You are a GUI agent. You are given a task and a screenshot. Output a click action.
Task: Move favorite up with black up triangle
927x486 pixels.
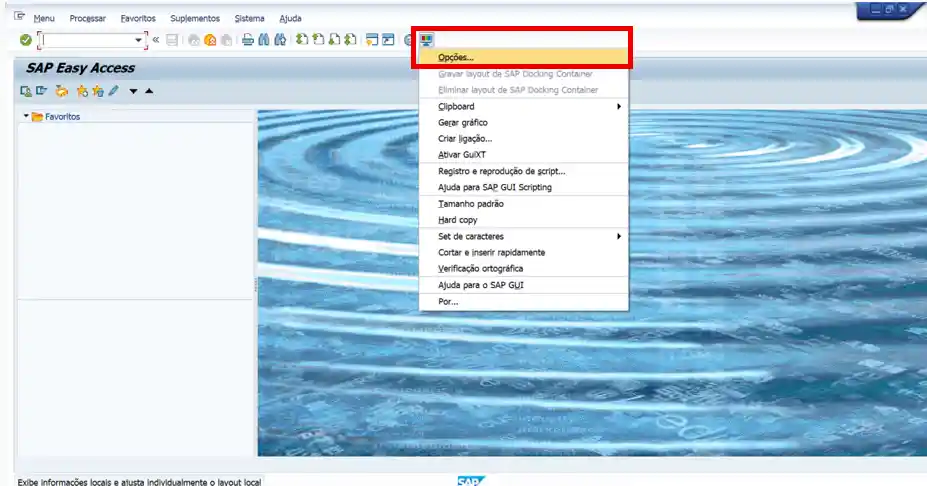coord(149,91)
